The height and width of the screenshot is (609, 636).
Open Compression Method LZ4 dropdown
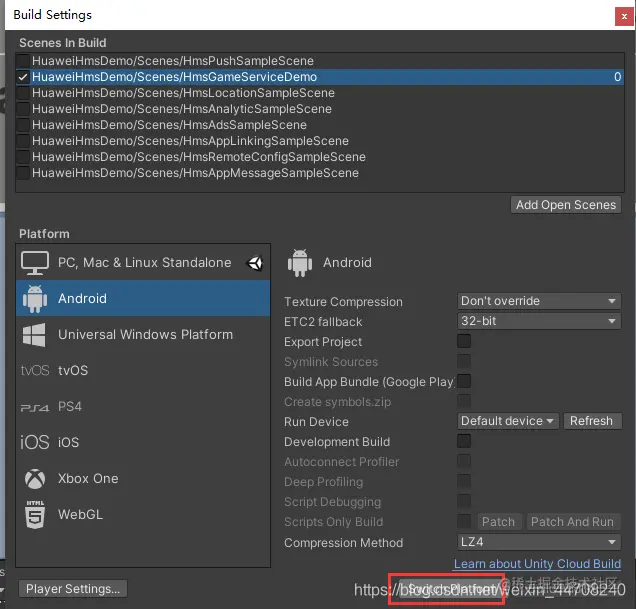click(539, 542)
